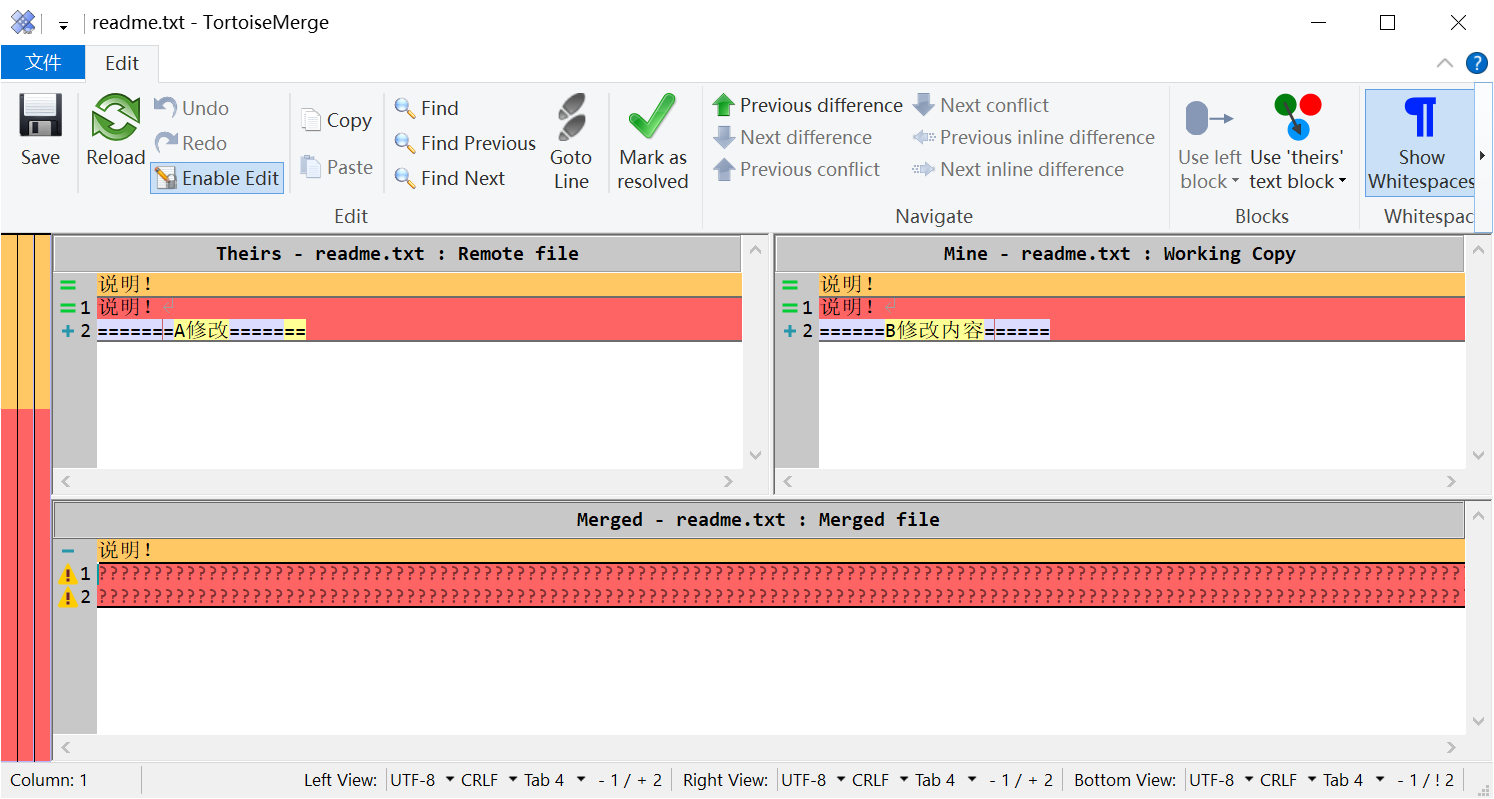Image resolution: width=1494 pixels, height=799 pixels.
Task: Click warning icon on Merged line 2
Action: pyautogui.click(x=67, y=598)
